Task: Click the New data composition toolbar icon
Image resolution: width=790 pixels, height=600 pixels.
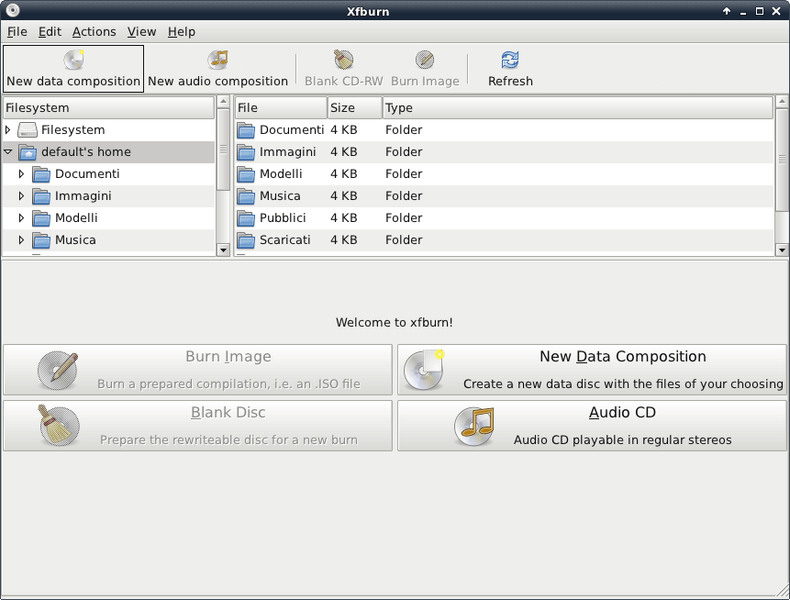Action: click(x=74, y=60)
